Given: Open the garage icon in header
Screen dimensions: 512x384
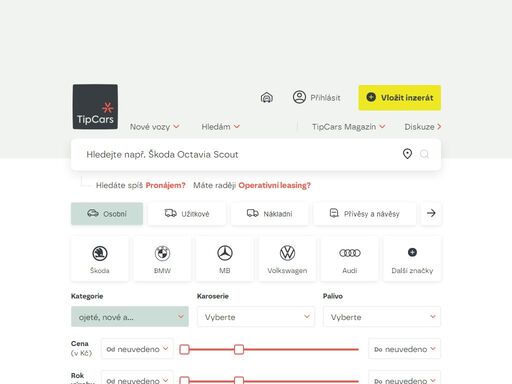Looking at the screenshot, I should pos(266,98).
